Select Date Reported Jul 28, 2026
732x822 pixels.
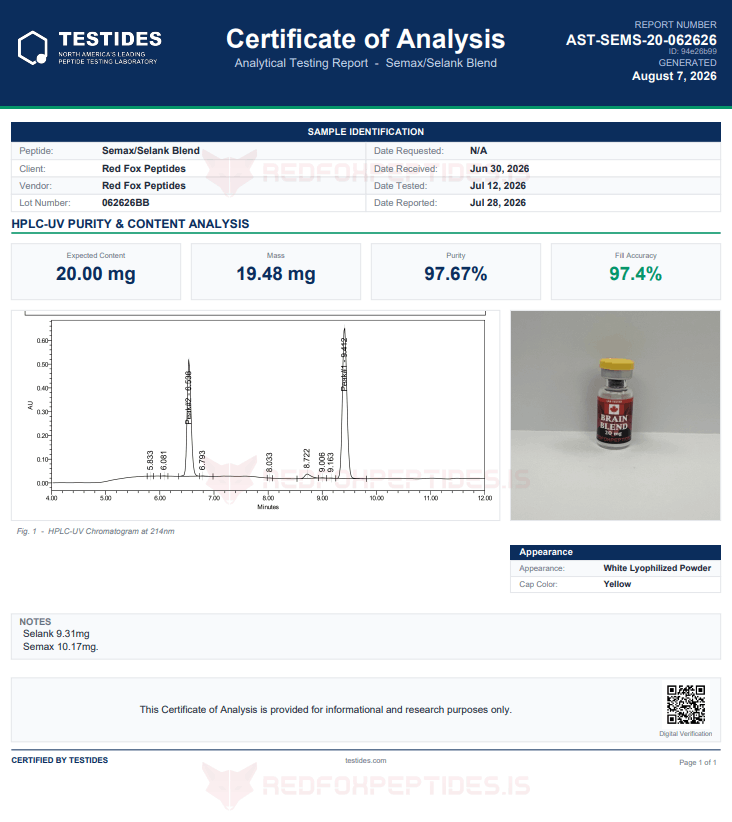point(498,203)
